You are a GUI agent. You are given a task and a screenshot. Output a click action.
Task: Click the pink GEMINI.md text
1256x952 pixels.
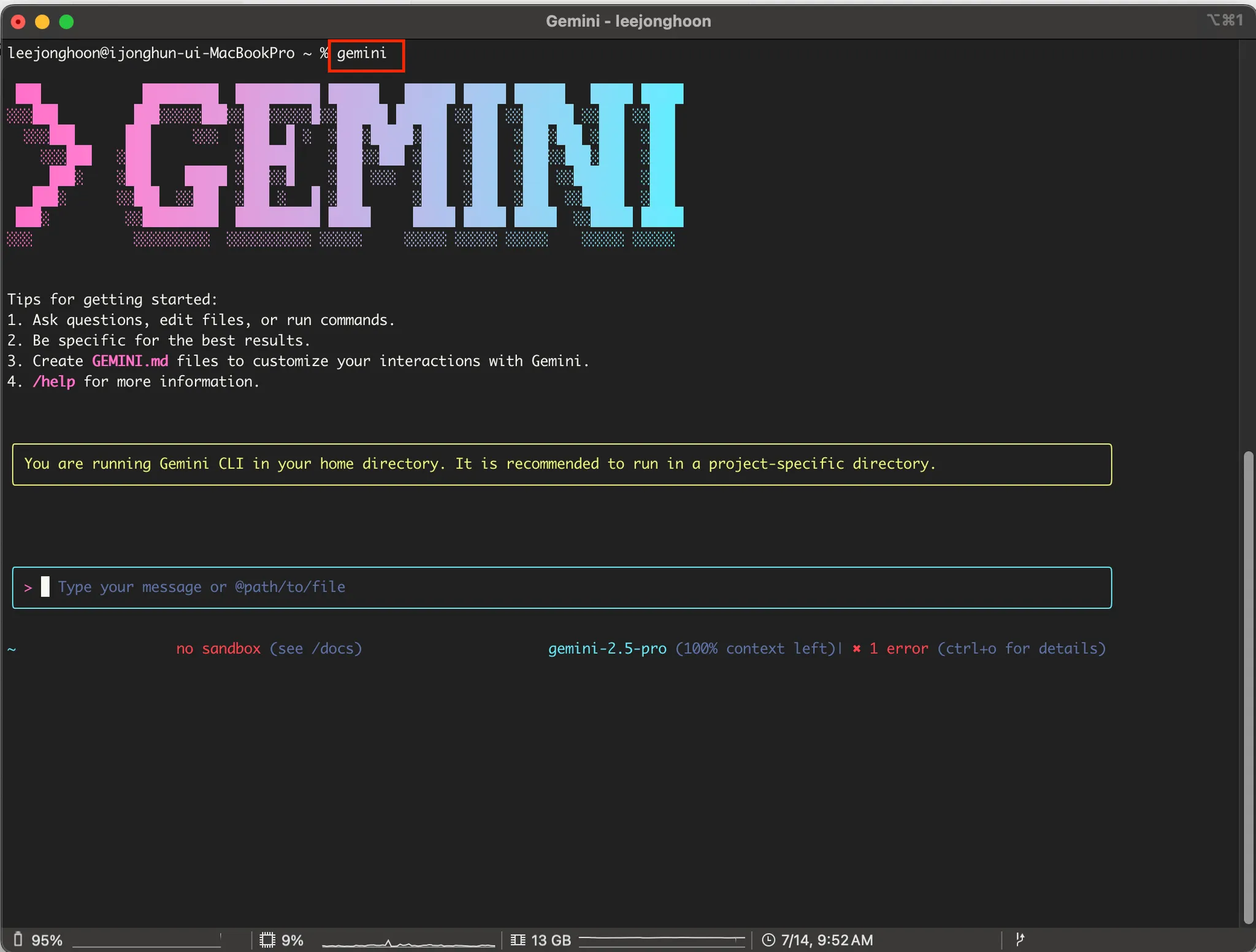coord(130,361)
